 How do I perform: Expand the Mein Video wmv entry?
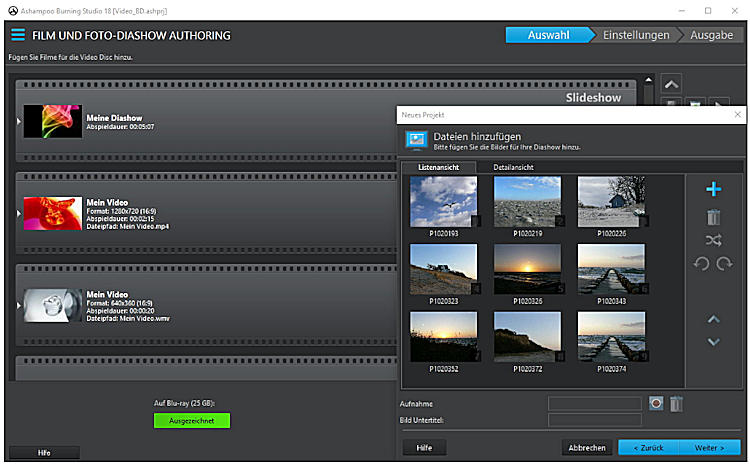(19, 305)
